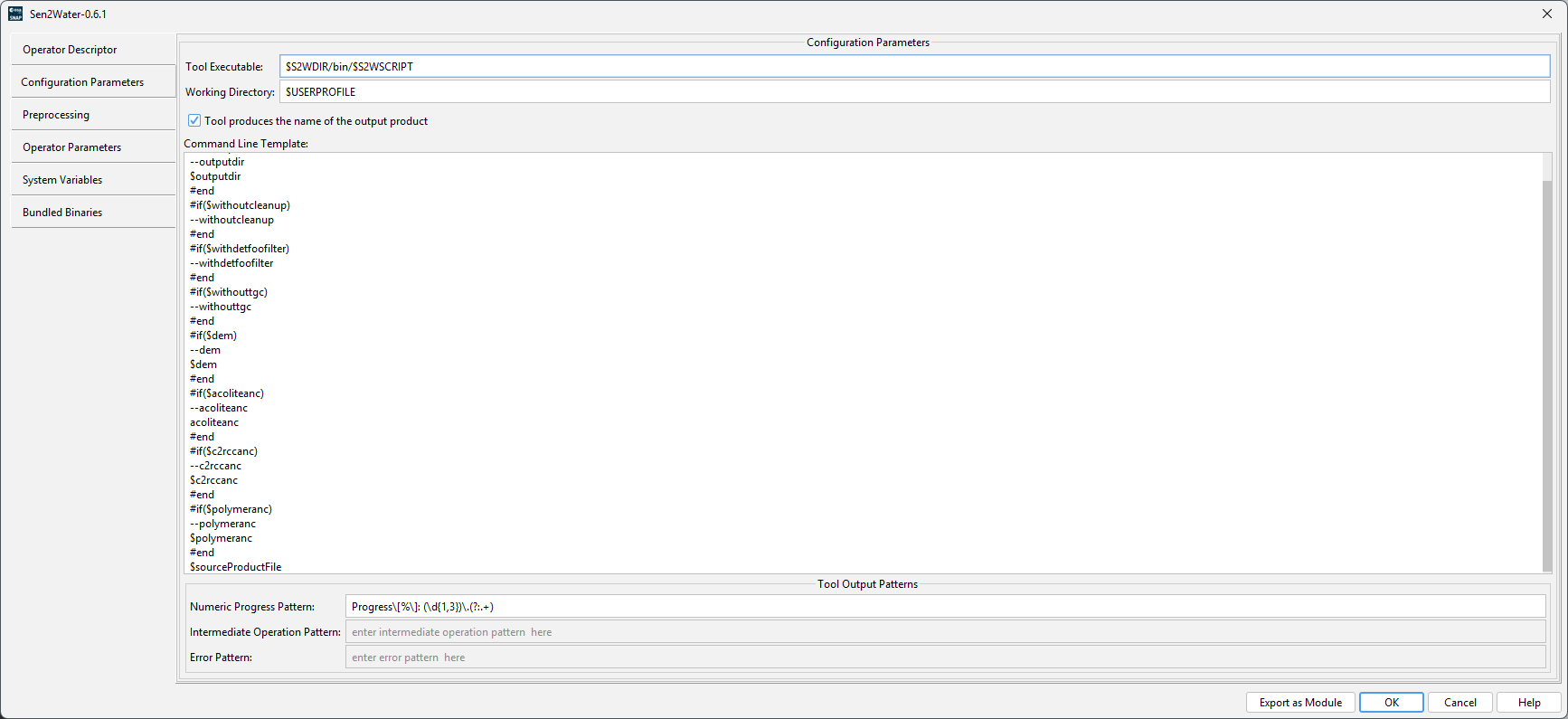This screenshot has width=1568, height=719.
Task: Confirm with the OK button
Action: pyautogui.click(x=1392, y=703)
